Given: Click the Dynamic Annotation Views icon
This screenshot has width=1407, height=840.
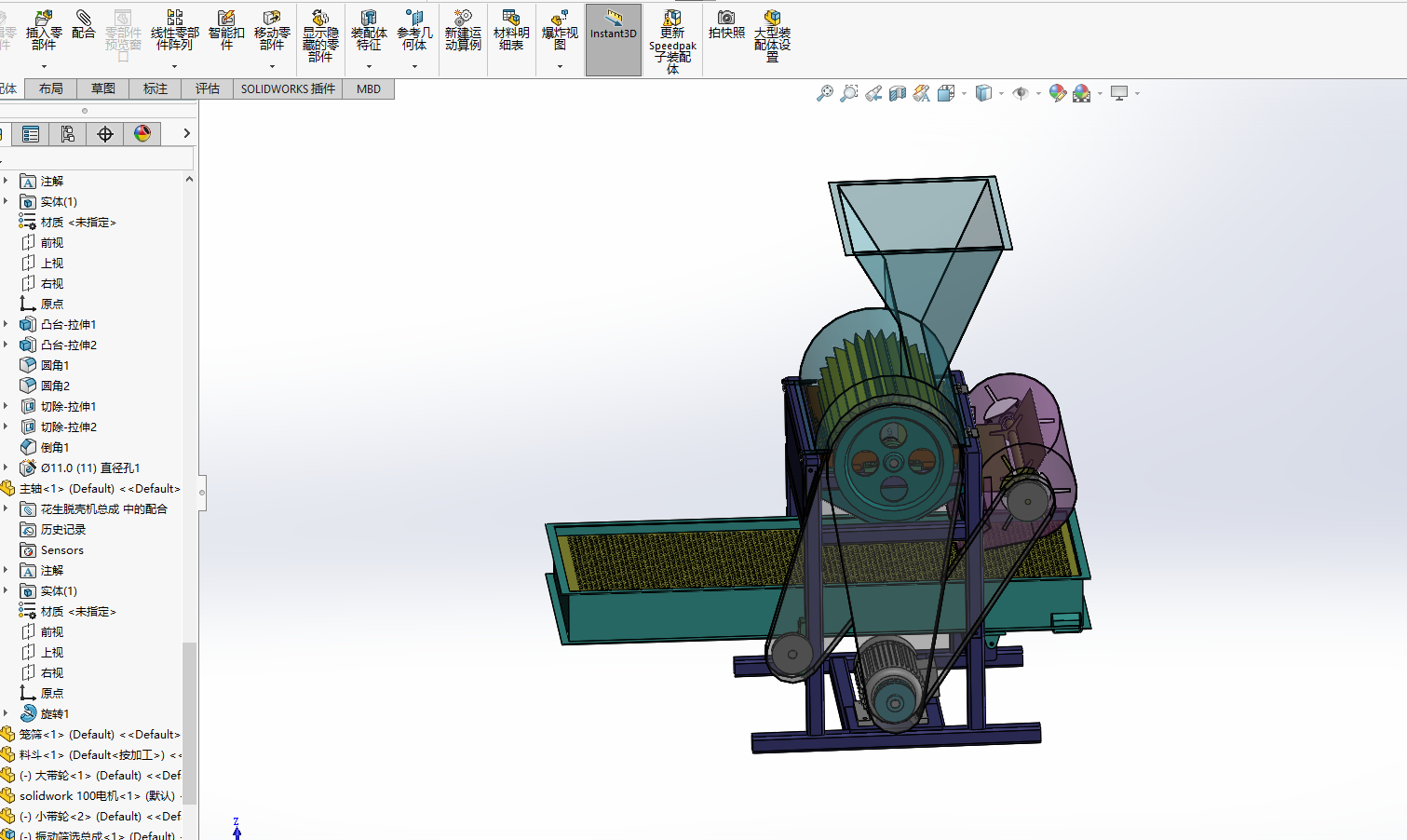Looking at the screenshot, I should (x=922, y=93).
